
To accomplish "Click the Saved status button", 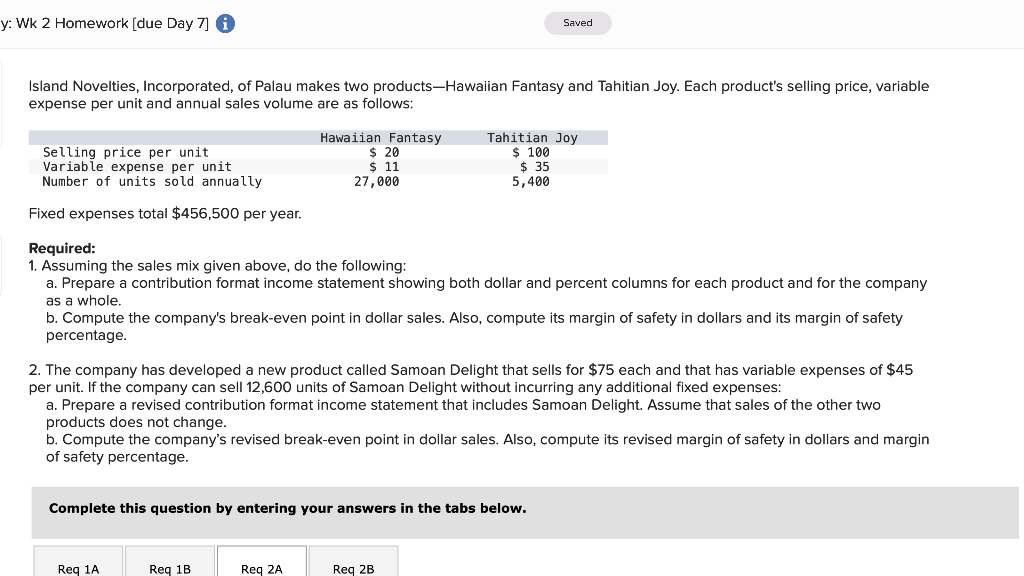I will (x=578, y=23).
